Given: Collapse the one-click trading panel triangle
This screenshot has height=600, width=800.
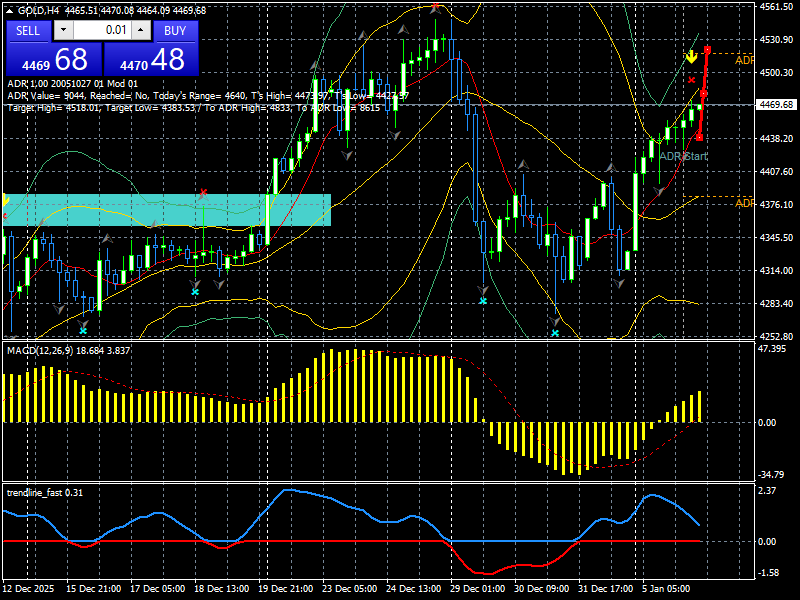Looking at the screenshot, I should tap(10, 11).
